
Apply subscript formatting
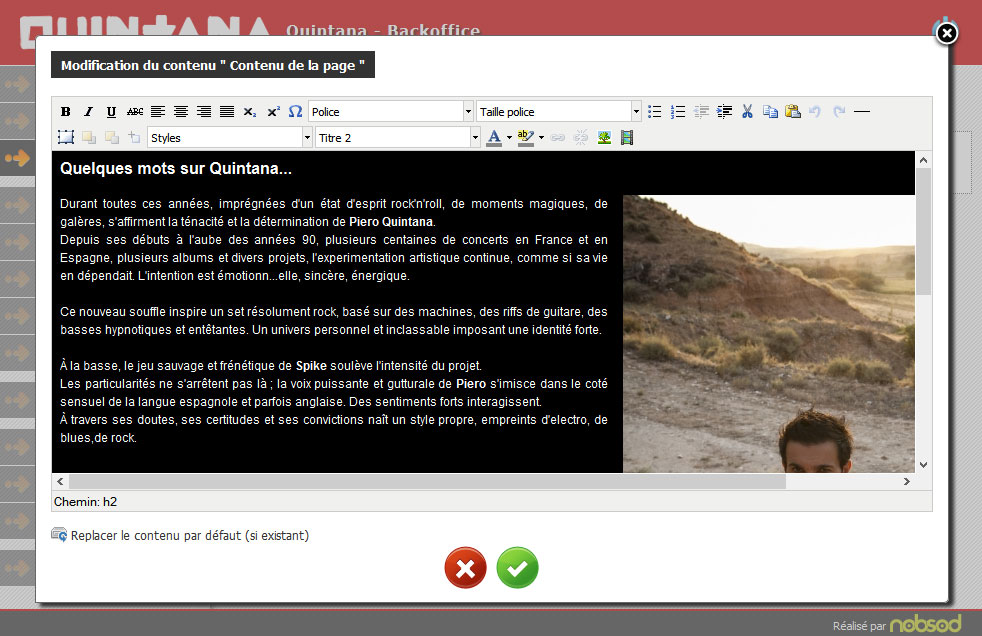click(x=250, y=111)
